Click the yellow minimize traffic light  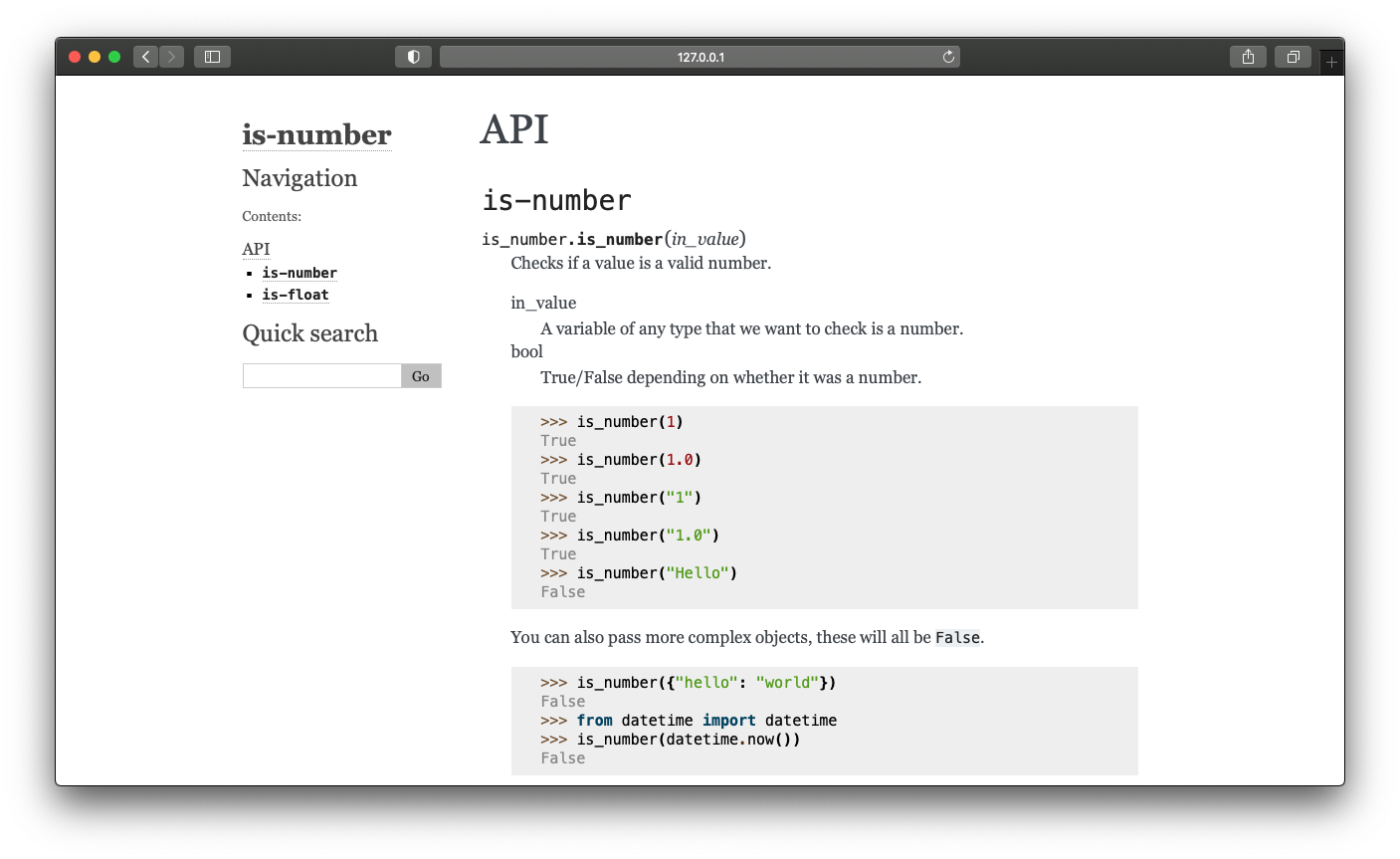pyautogui.click(x=95, y=57)
